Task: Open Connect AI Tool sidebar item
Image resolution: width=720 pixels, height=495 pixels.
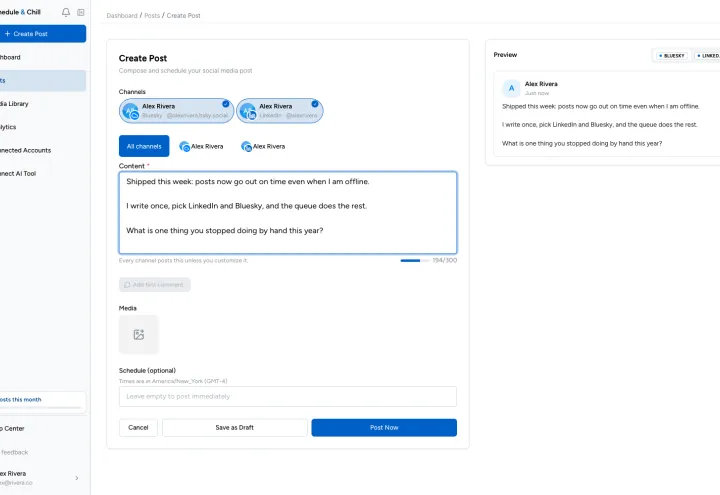Action: point(43,174)
